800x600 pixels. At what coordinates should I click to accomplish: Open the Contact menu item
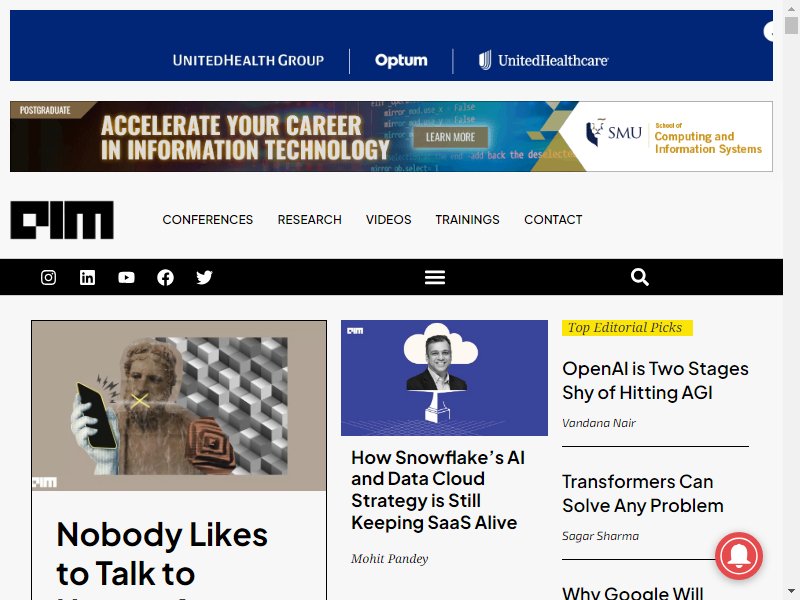[553, 220]
